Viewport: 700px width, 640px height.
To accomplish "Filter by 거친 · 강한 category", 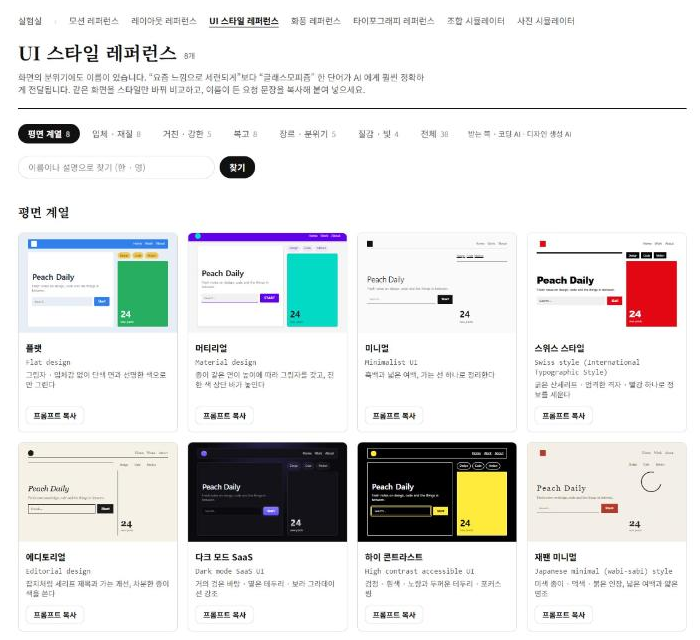I will [x=187, y=134].
